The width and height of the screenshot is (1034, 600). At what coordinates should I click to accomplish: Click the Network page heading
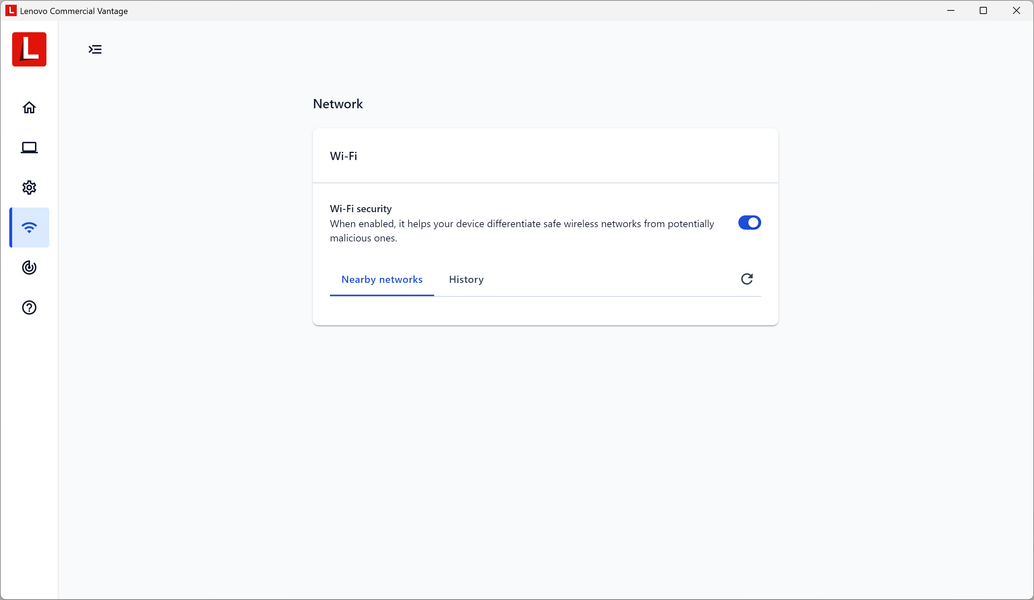click(338, 104)
